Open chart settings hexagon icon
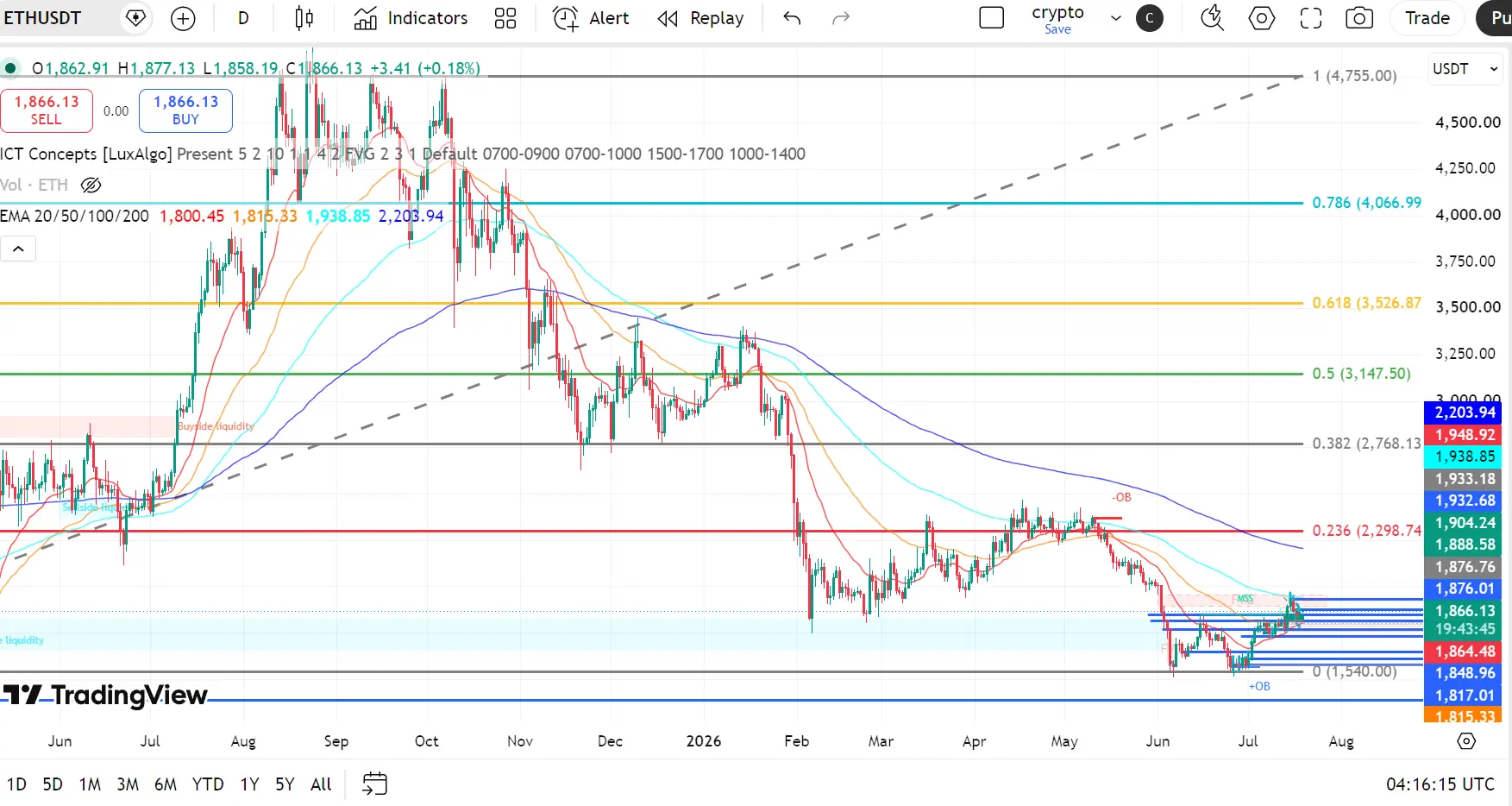The image size is (1512, 806). (x=1262, y=18)
